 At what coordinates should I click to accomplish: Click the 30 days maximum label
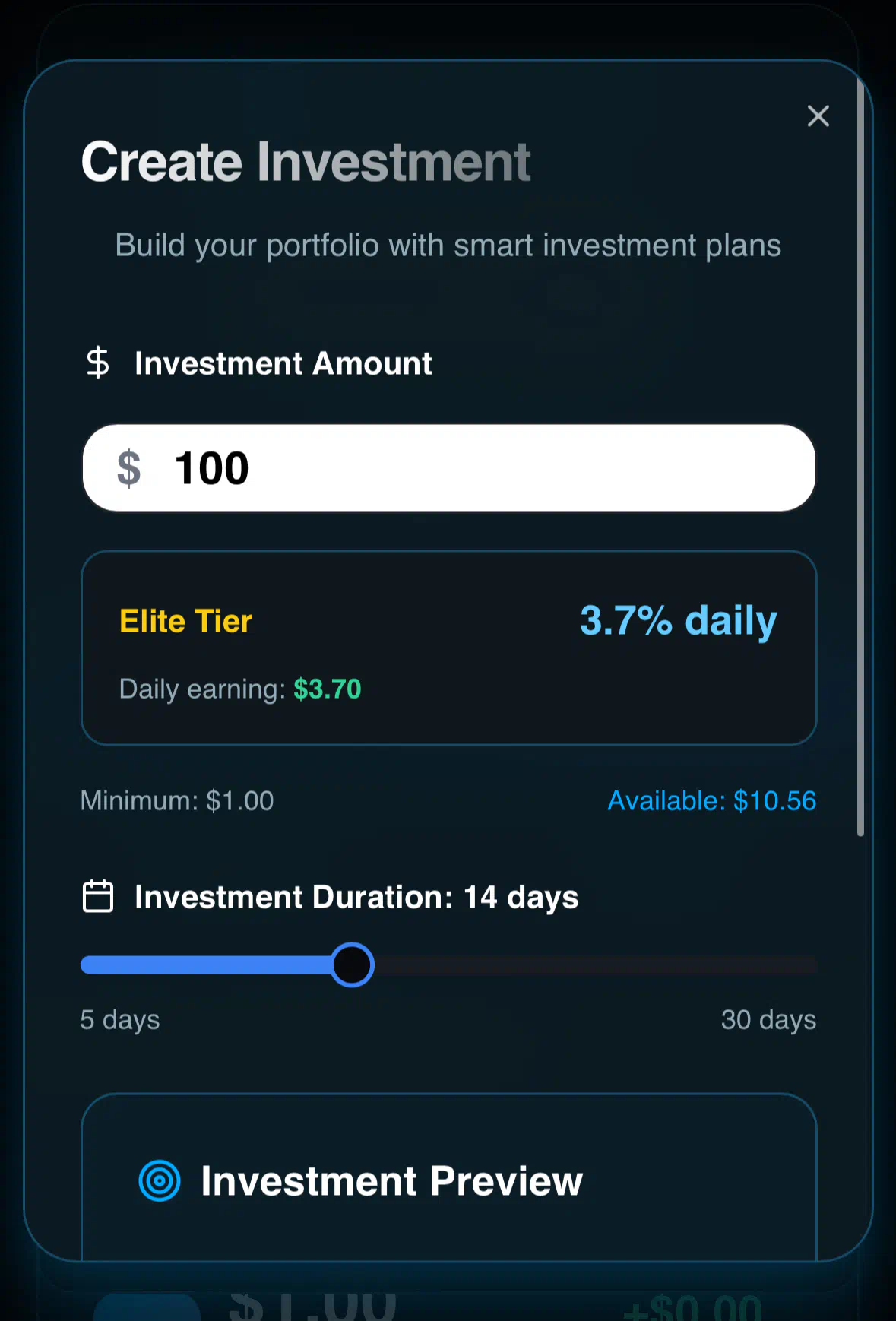click(768, 1019)
